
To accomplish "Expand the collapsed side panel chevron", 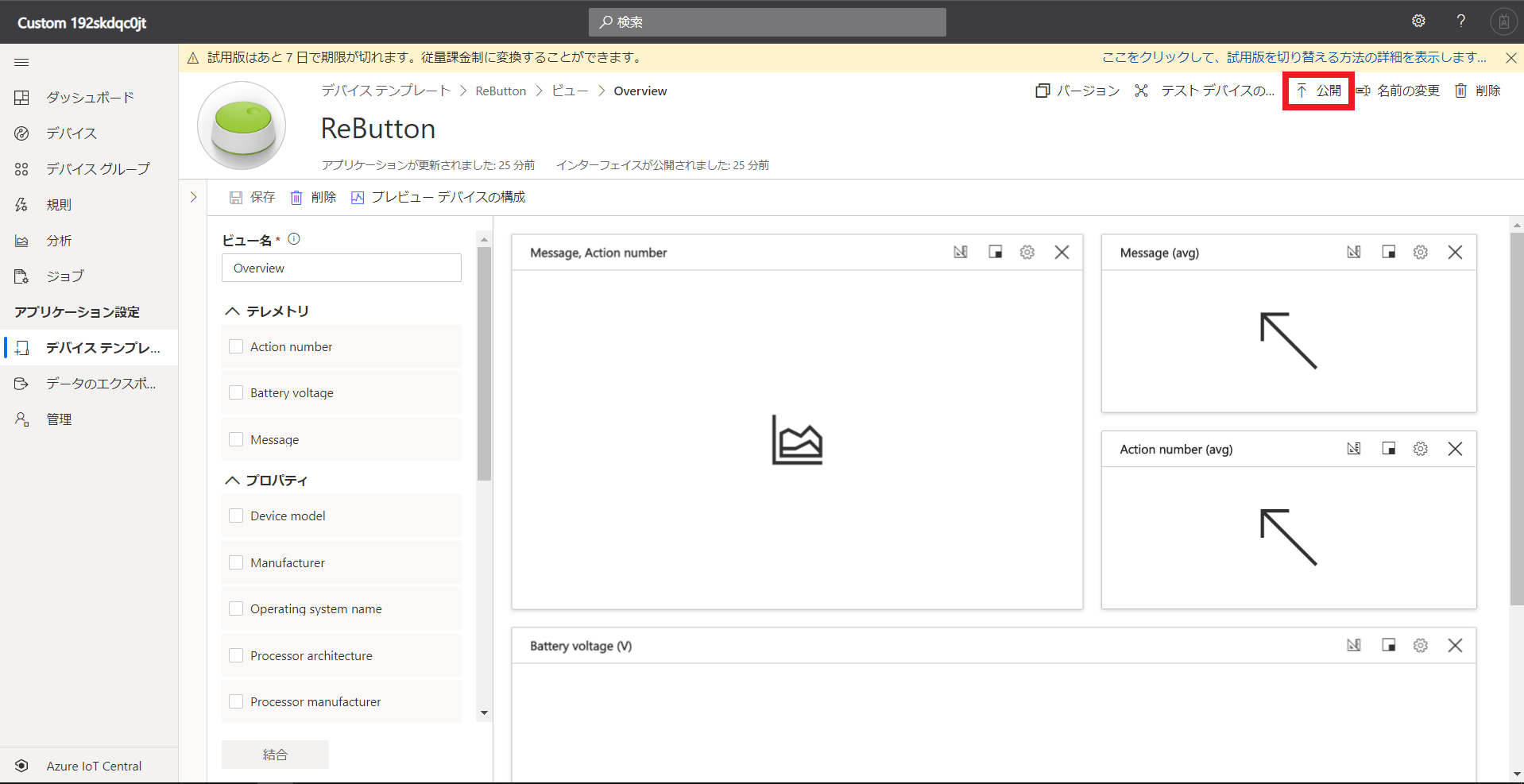I will tap(193, 197).
